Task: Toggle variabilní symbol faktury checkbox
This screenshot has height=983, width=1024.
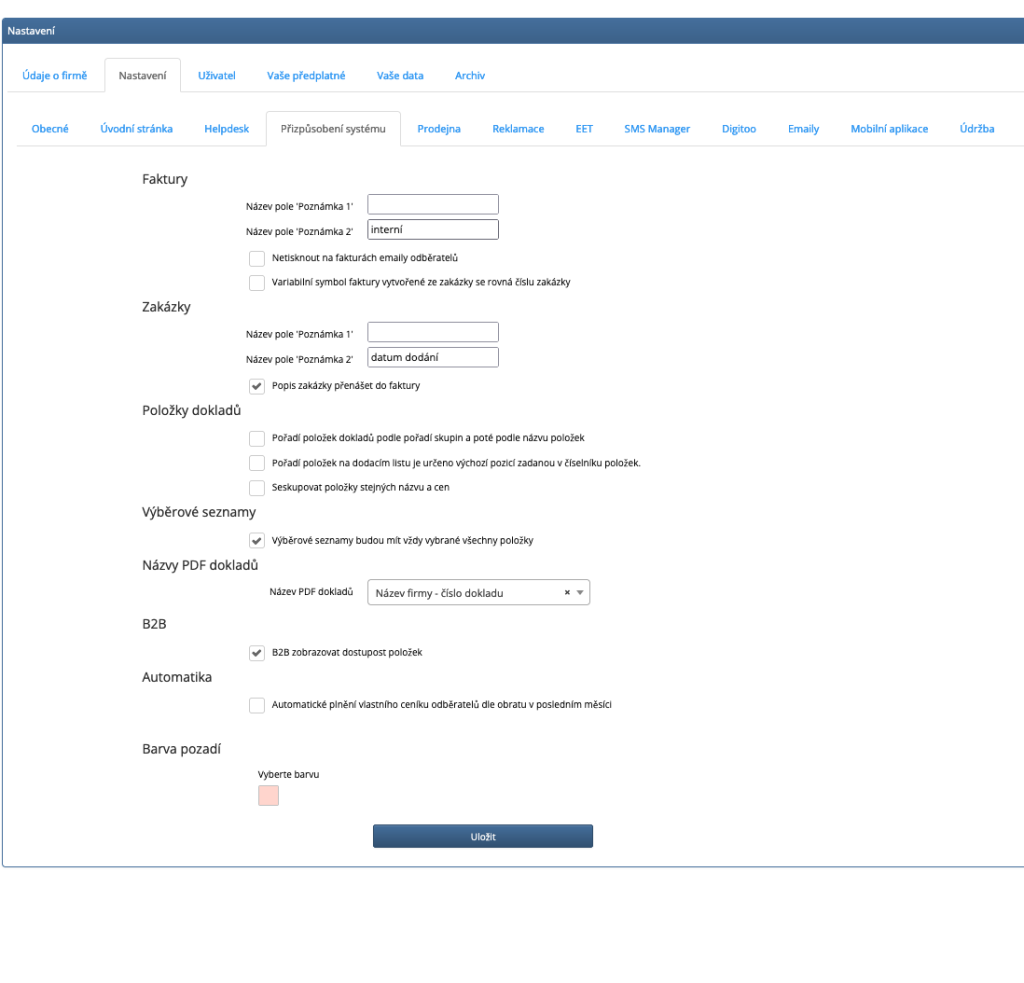Action: [257, 282]
